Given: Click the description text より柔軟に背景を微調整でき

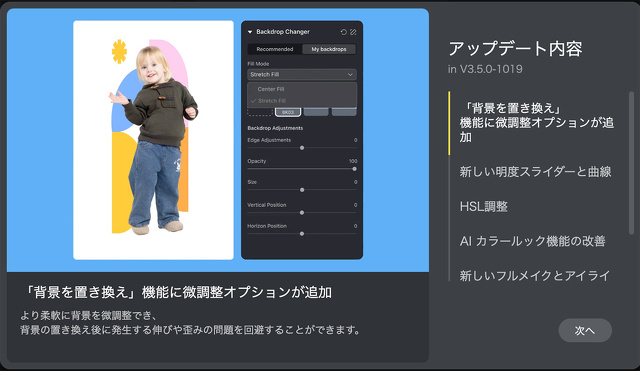Looking at the screenshot, I should point(89,315).
